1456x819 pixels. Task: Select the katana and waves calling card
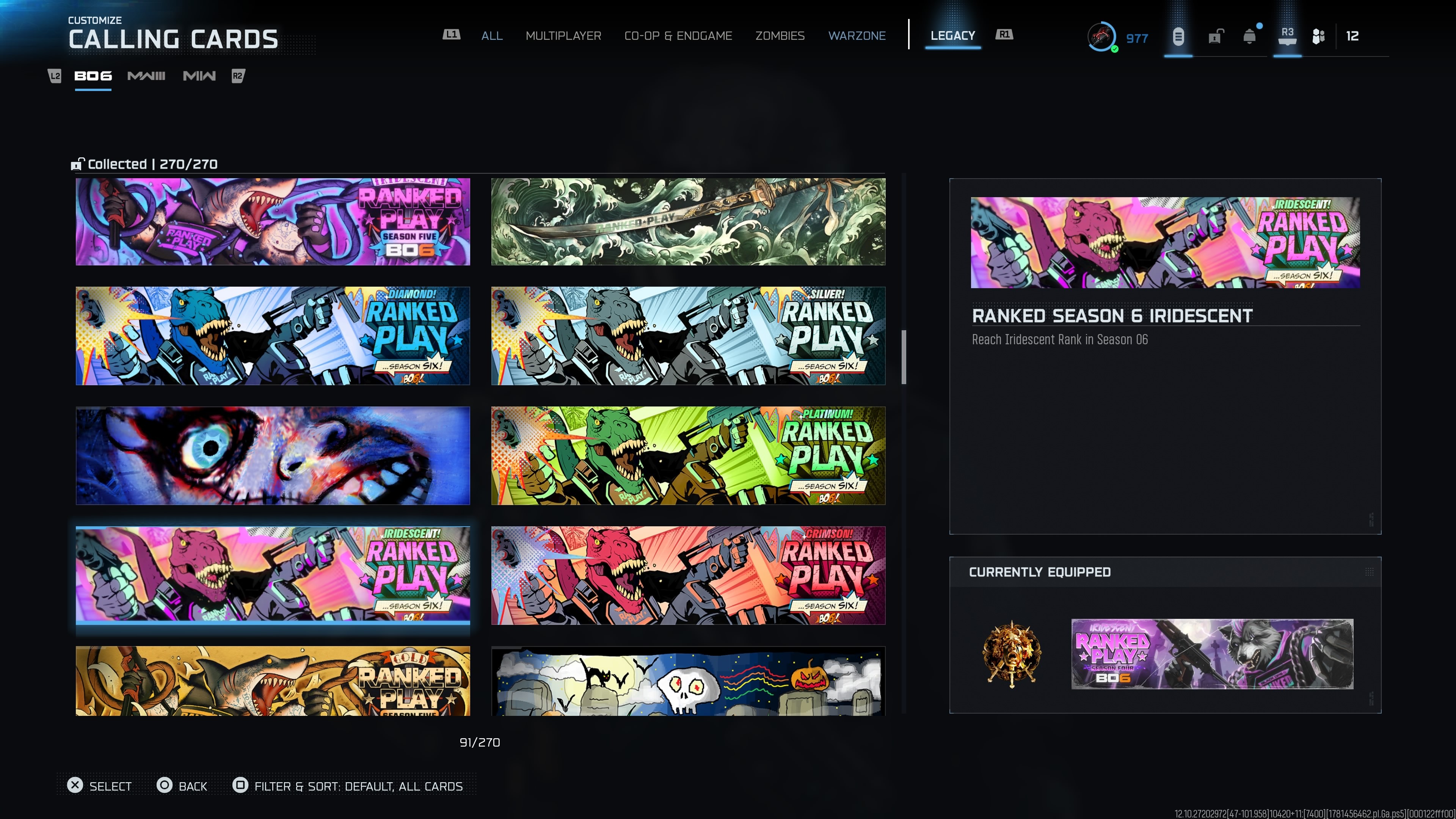689,221
